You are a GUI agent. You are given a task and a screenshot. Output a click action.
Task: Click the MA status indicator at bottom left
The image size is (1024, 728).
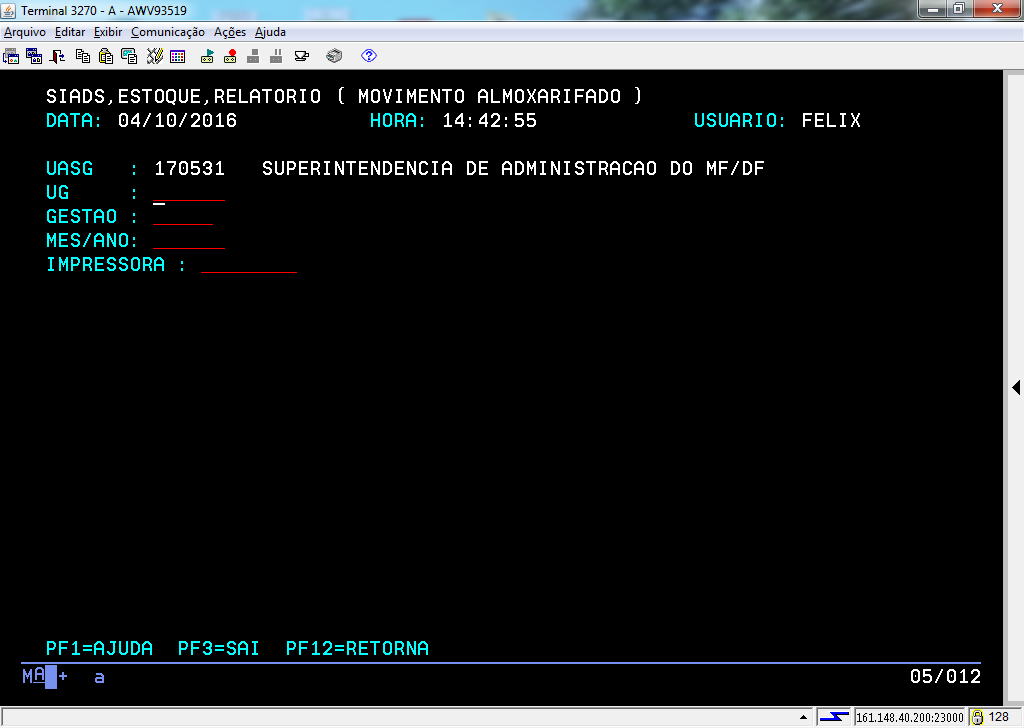(x=34, y=676)
